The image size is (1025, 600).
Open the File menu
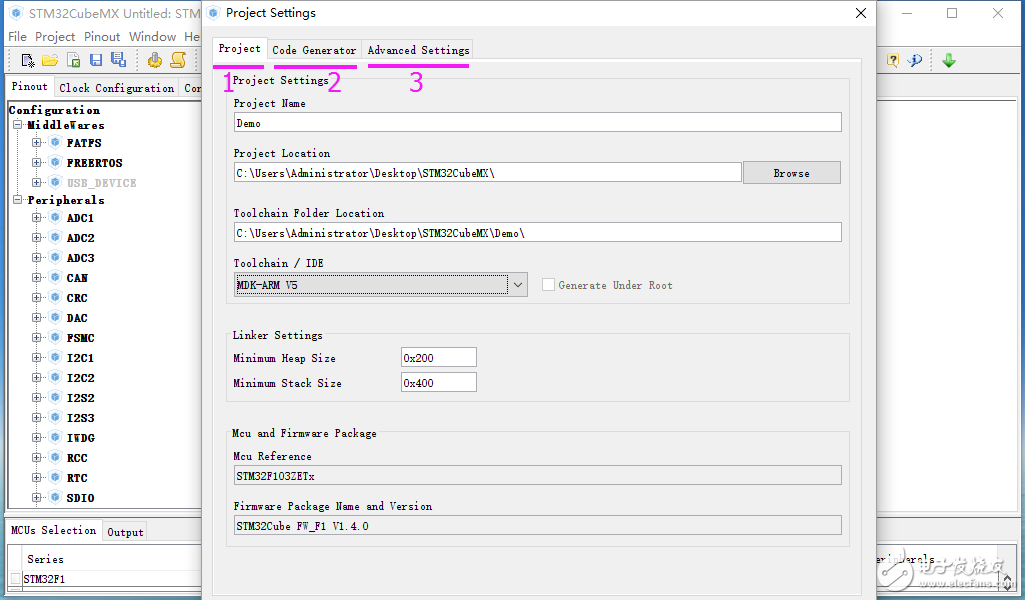coord(18,37)
